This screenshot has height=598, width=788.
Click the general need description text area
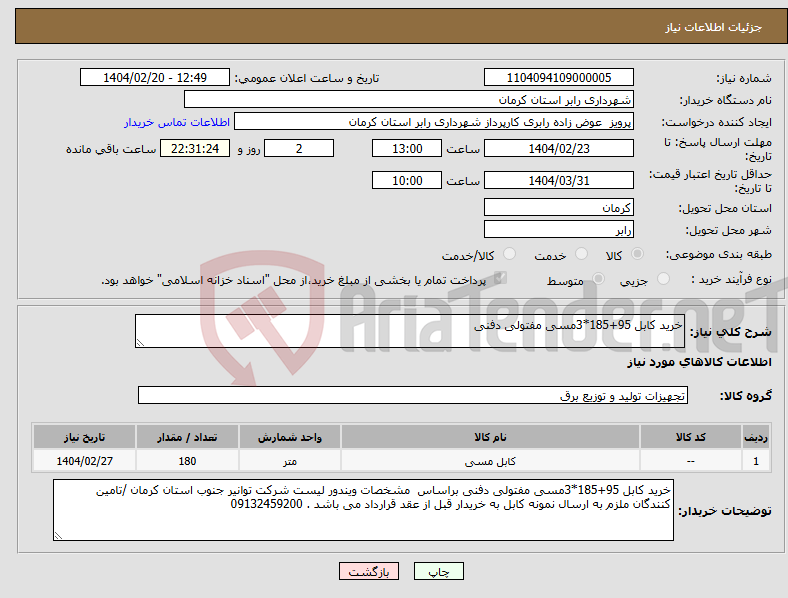tap(410, 331)
